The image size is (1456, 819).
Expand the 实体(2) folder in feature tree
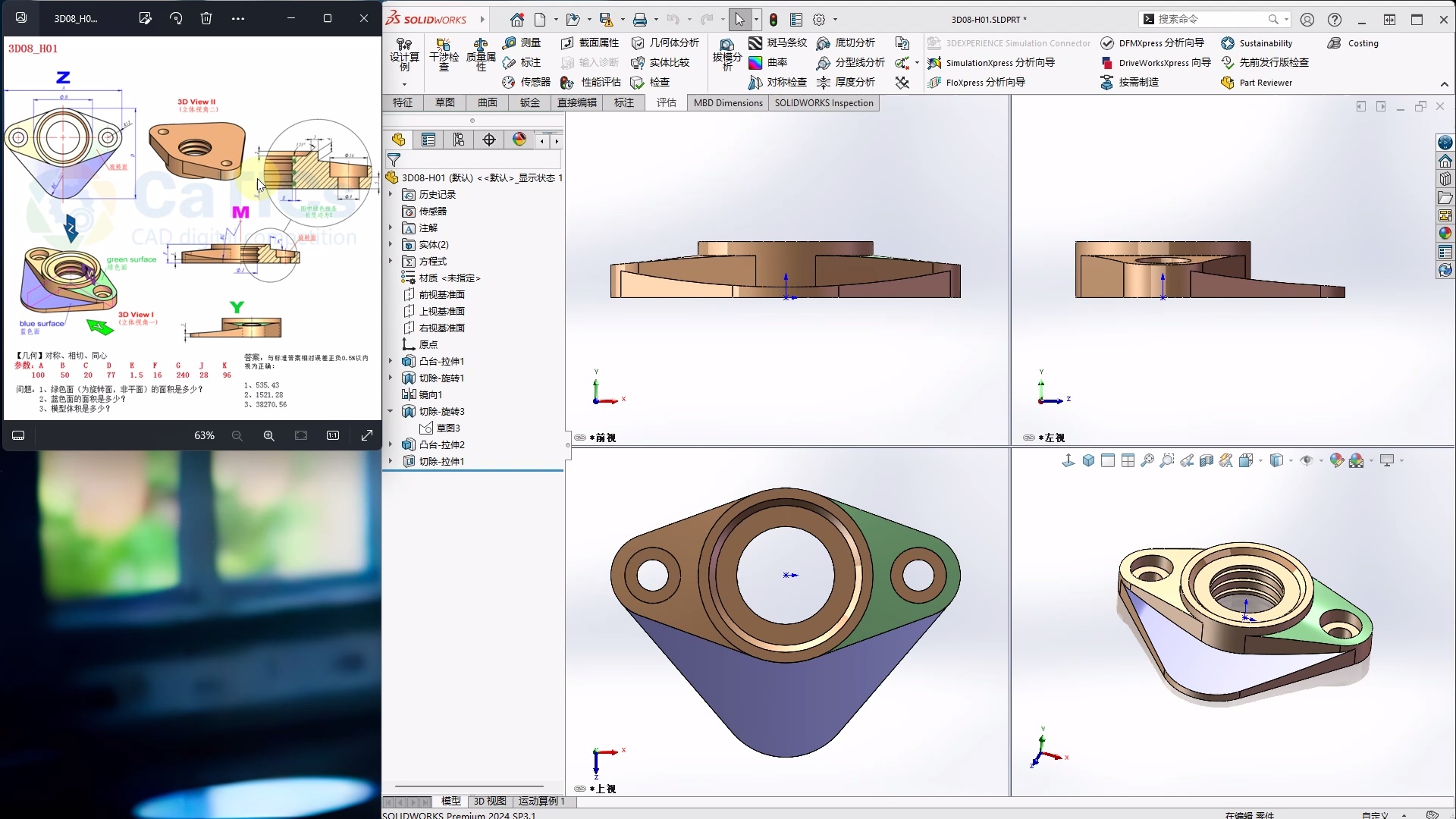click(x=391, y=244)
